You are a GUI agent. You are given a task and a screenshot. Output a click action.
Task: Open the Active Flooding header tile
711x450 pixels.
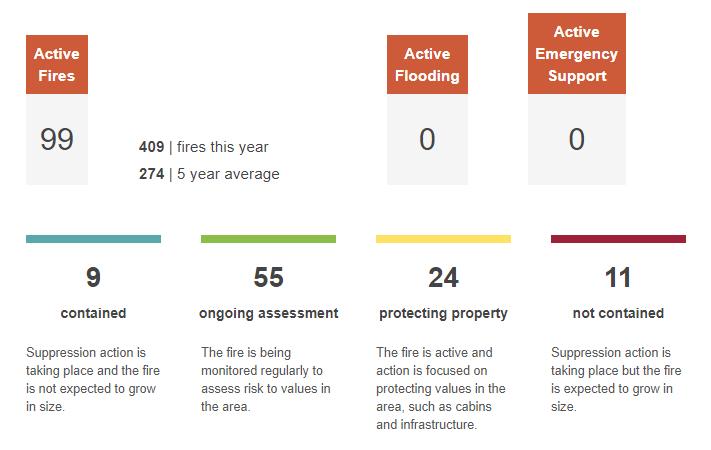click(427, 64)
